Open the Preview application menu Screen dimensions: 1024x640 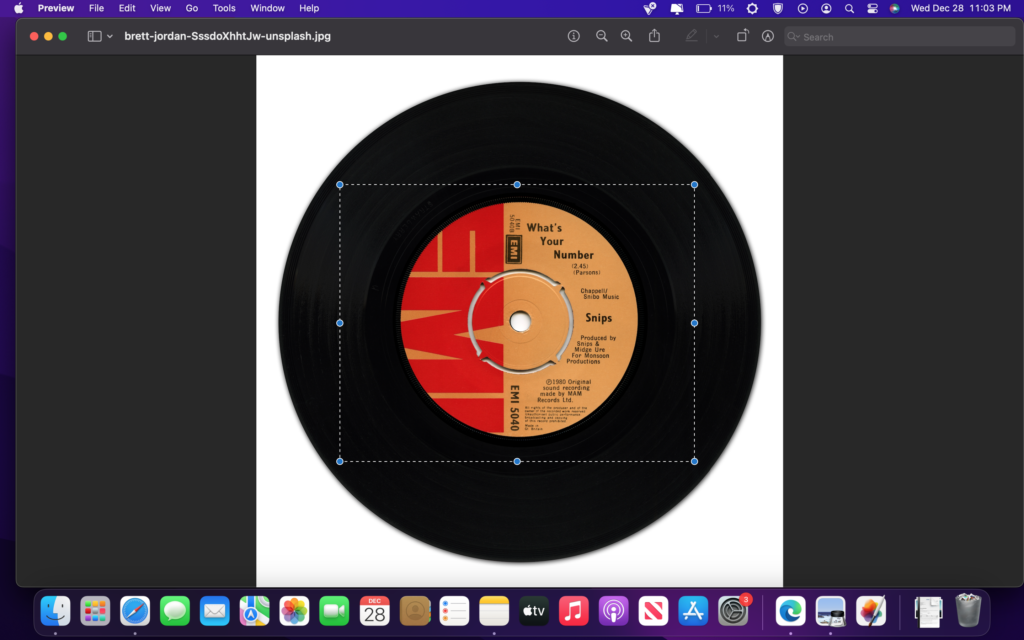pos(56,8)
